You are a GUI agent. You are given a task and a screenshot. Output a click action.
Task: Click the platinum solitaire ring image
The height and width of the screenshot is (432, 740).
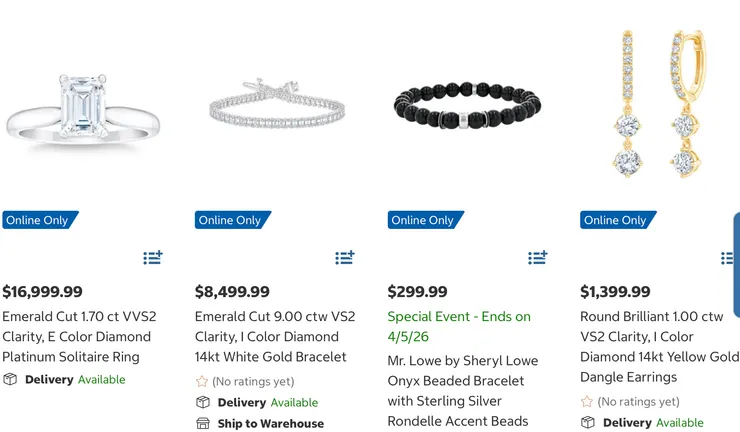pos(82,110)
